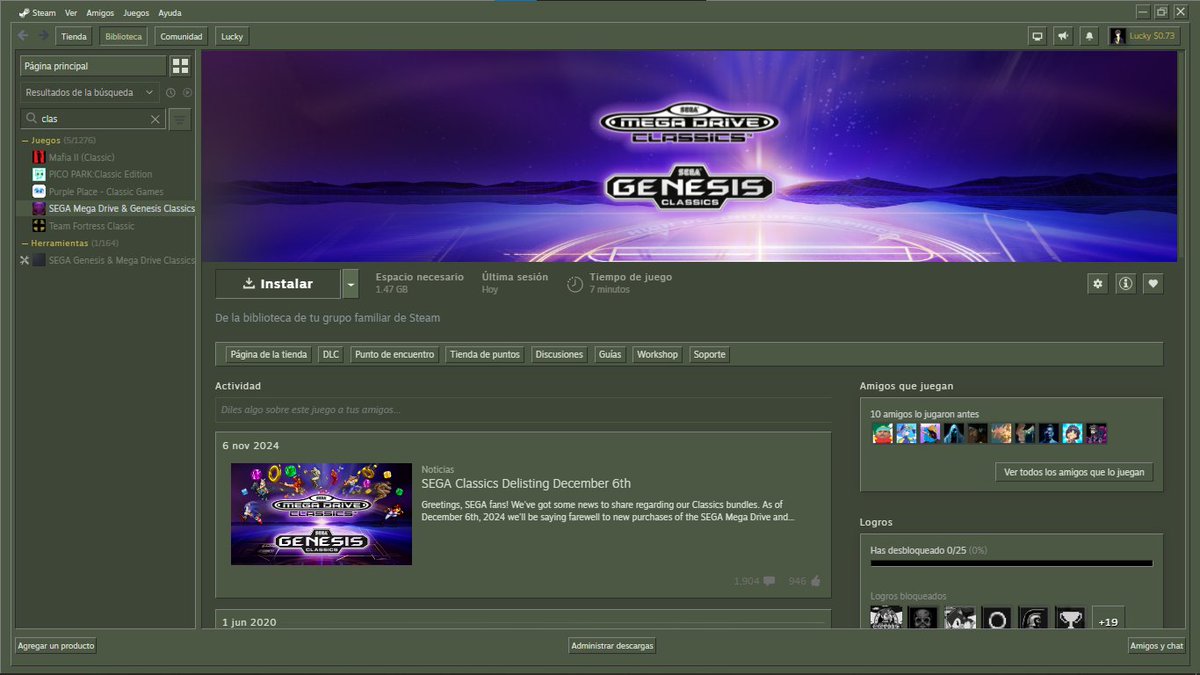This screenshot has width=1200, height=675.
Task: Open the Steam menu
Action: point(37,12)
